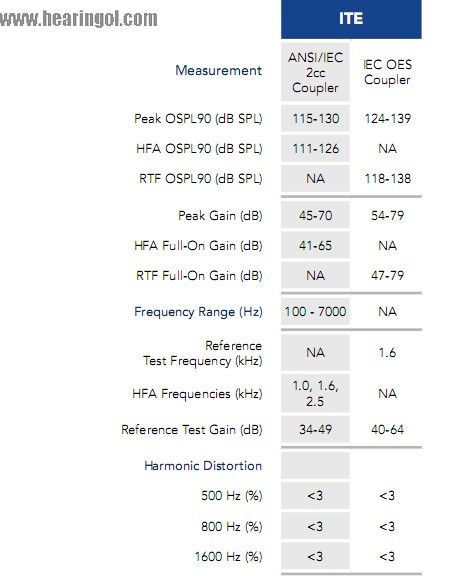Click the ITE column header

351,19
